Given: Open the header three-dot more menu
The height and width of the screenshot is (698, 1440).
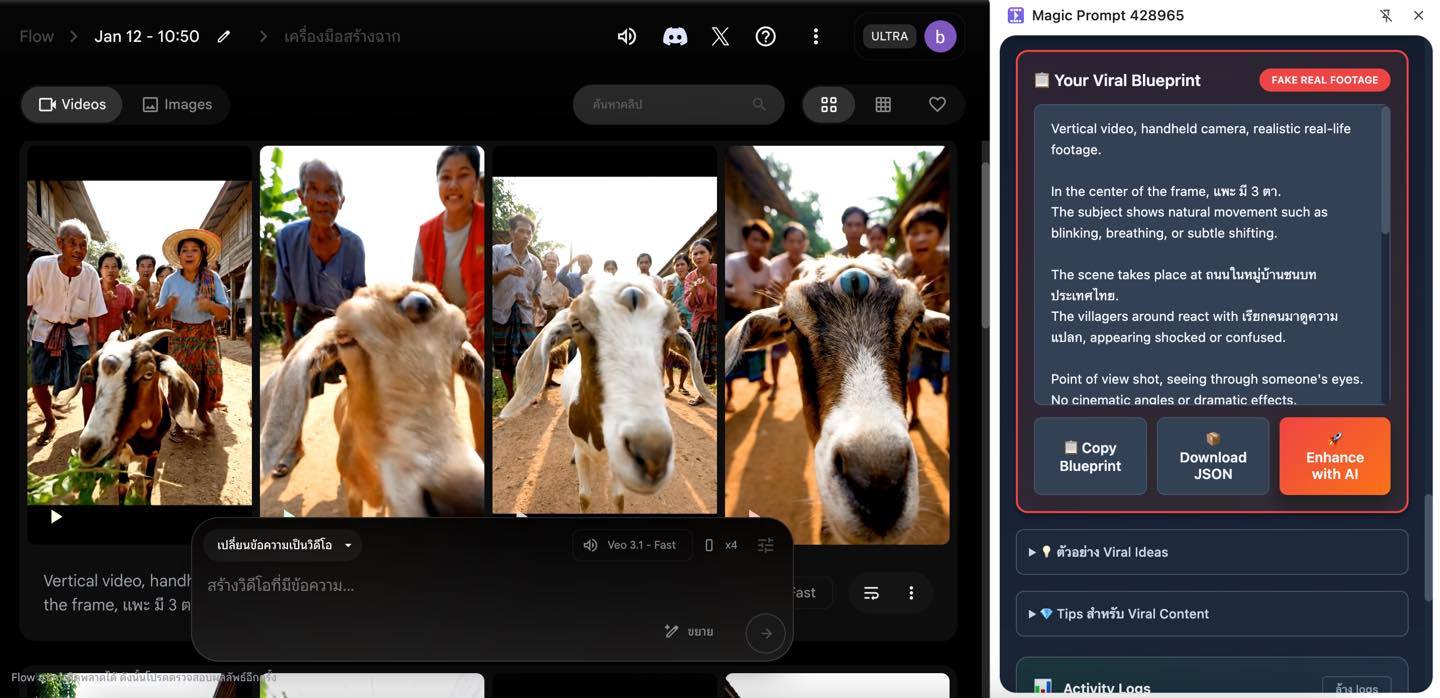Looking at the screenshot, I should (x=816, y=36).
